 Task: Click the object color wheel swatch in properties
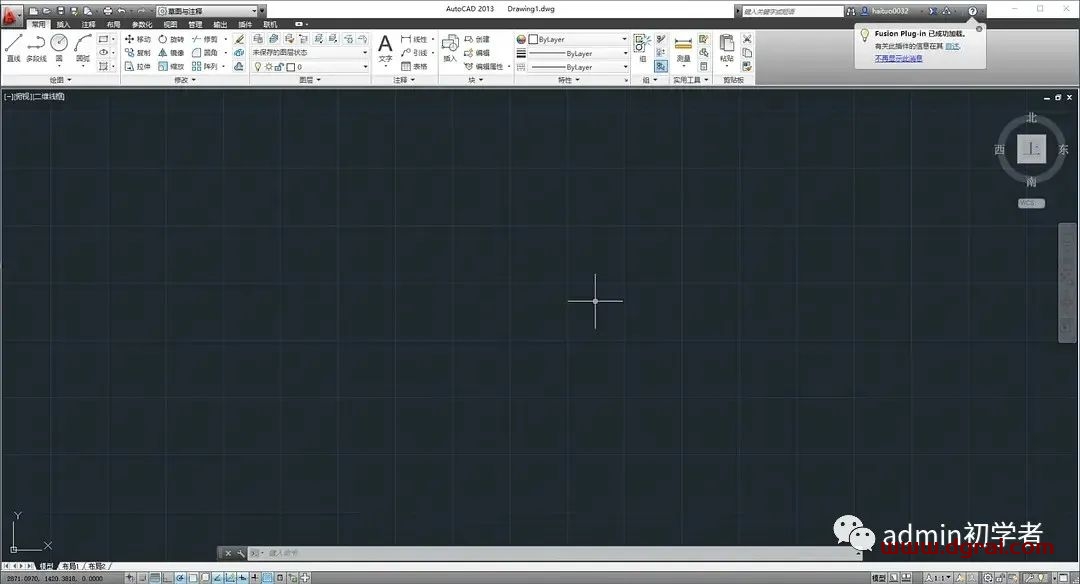coord(521,39)
